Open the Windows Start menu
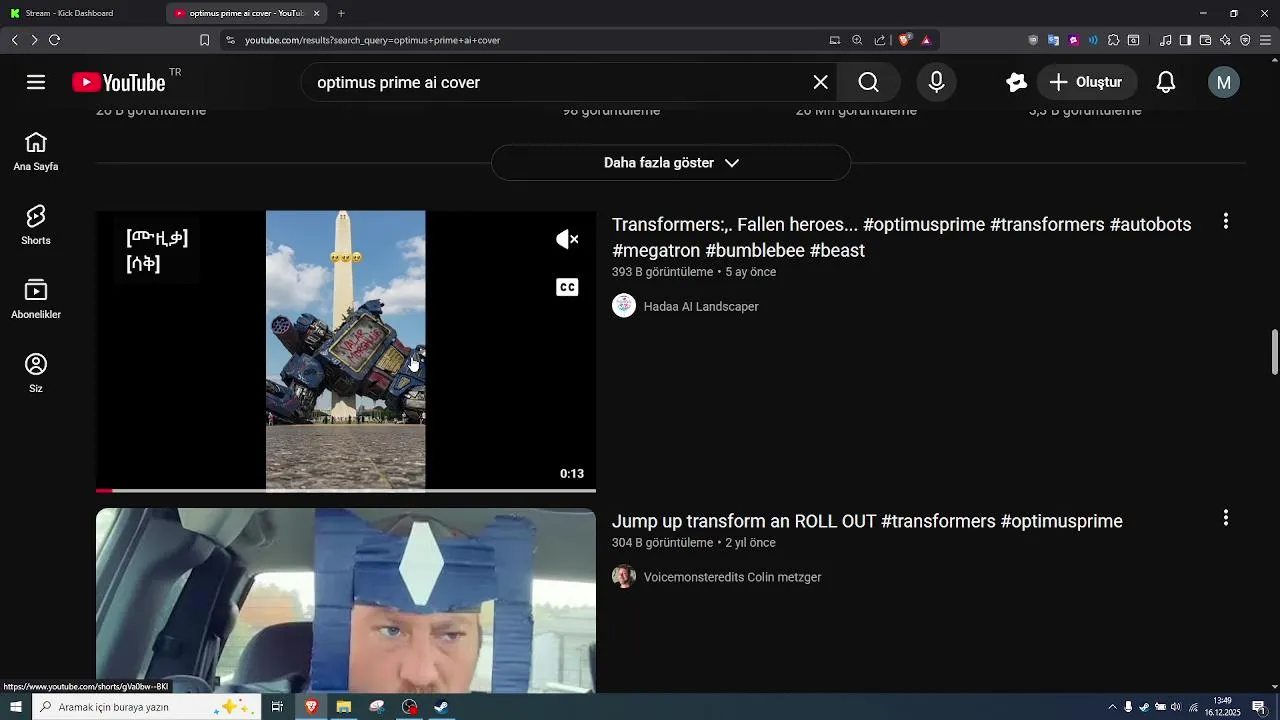 pos(15,707)
